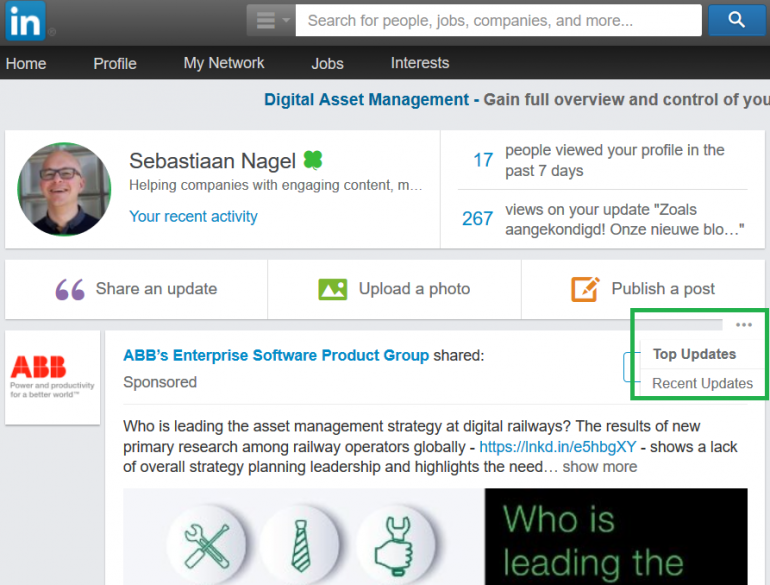Screen dimensions: 770x585
Task: Click the orange Publish a post icon
Action: tap(585, 289)
